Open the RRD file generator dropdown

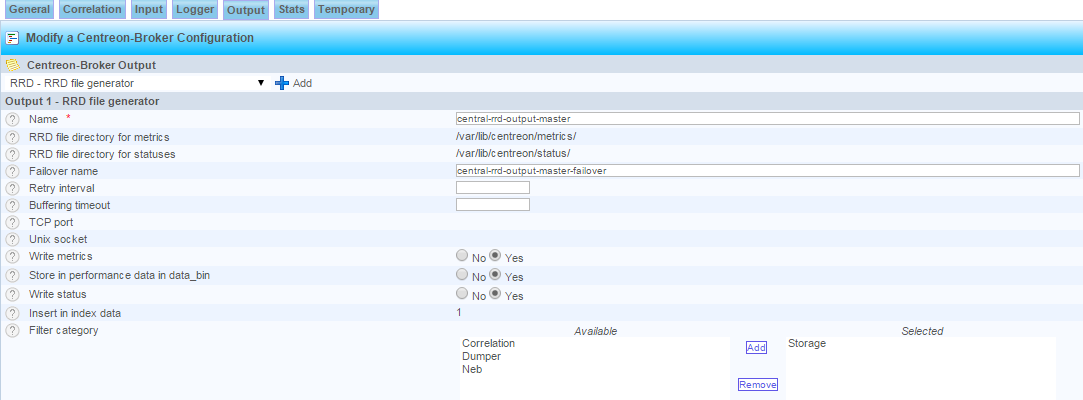click(136, 83)
